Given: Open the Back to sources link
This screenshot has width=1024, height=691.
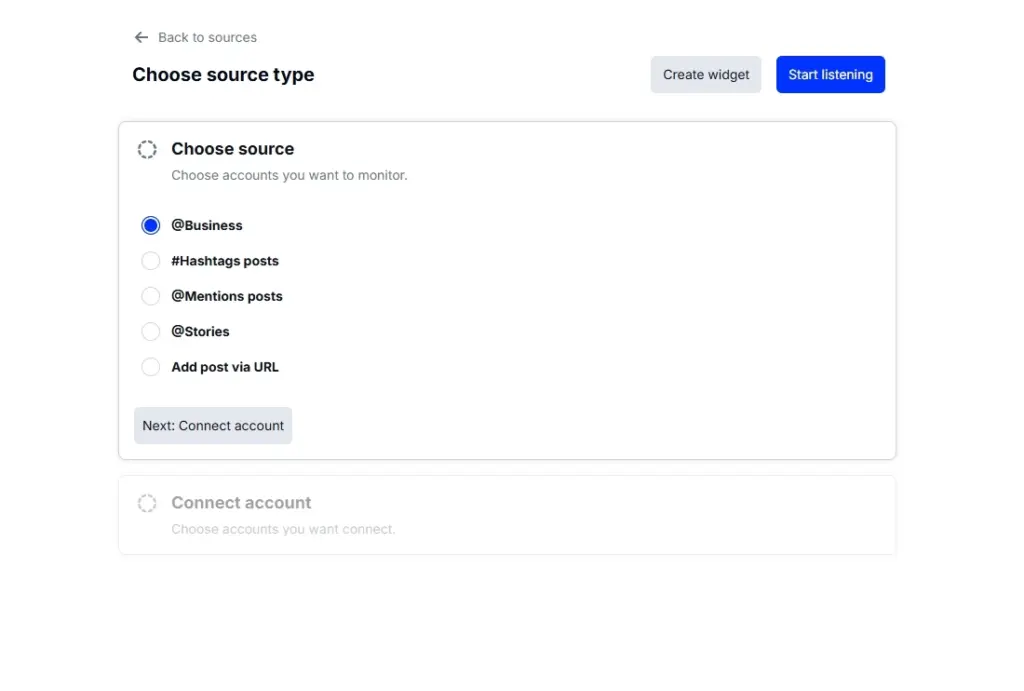Looking at the screenshot, I should coord(206,37).
